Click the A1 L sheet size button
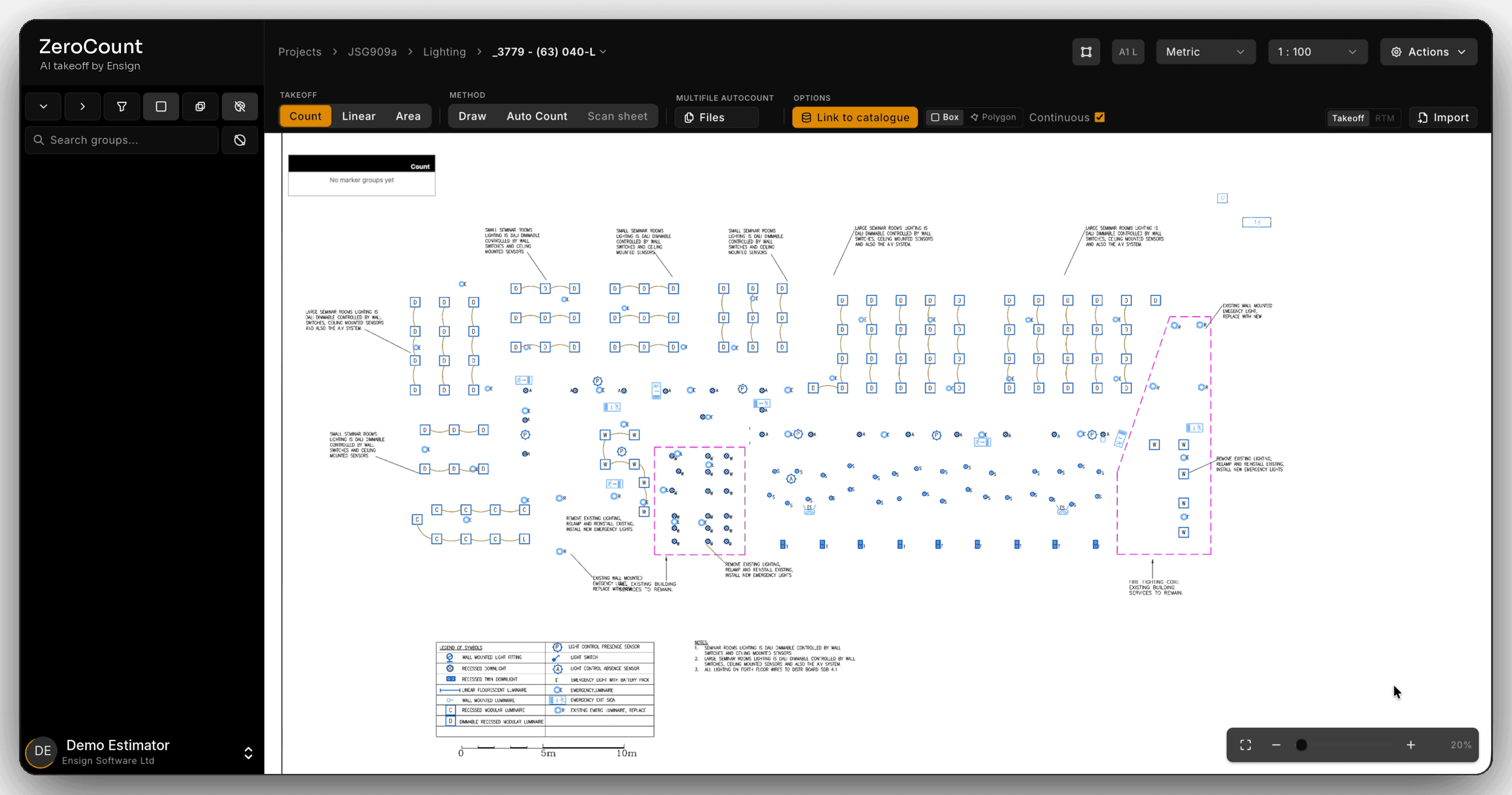1512x795 pixels. pyautogui.click(x=1128, y=52)
